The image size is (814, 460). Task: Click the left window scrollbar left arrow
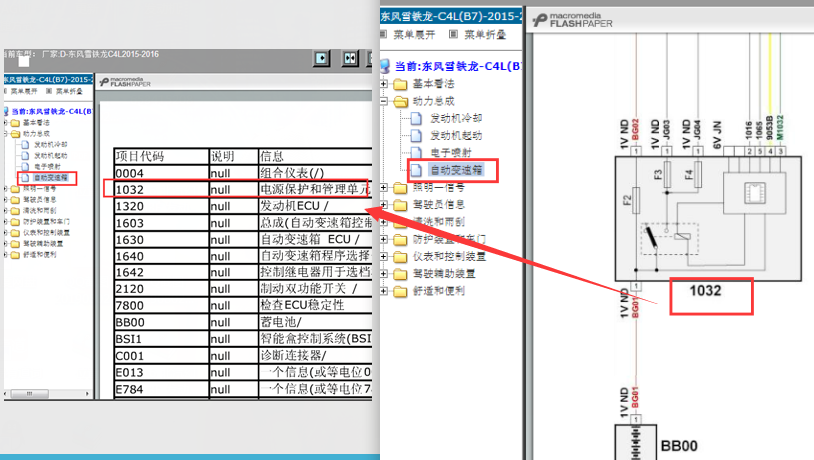6,394
